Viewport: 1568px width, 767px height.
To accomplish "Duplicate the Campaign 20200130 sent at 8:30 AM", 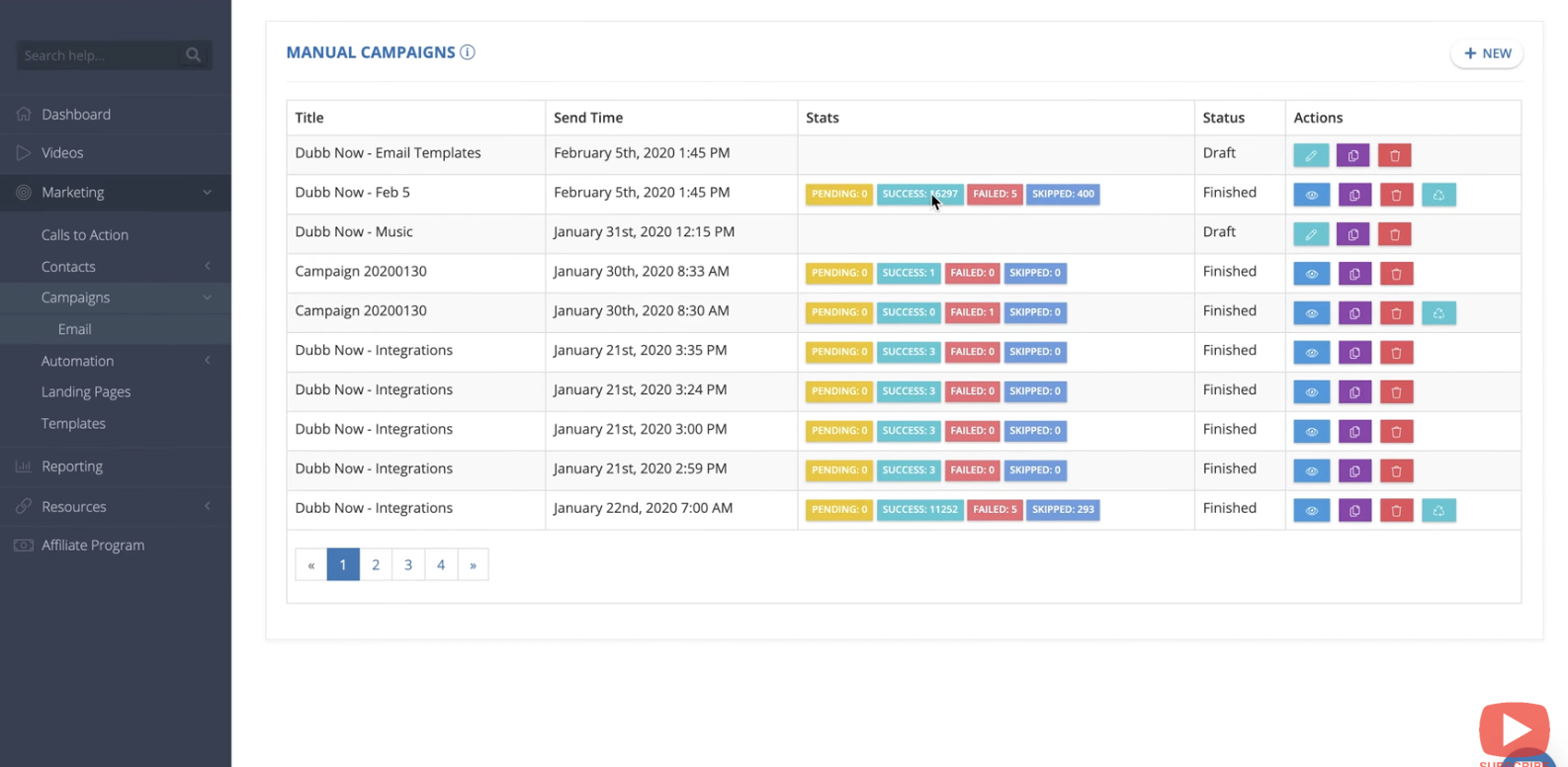I will [1354, 313].
